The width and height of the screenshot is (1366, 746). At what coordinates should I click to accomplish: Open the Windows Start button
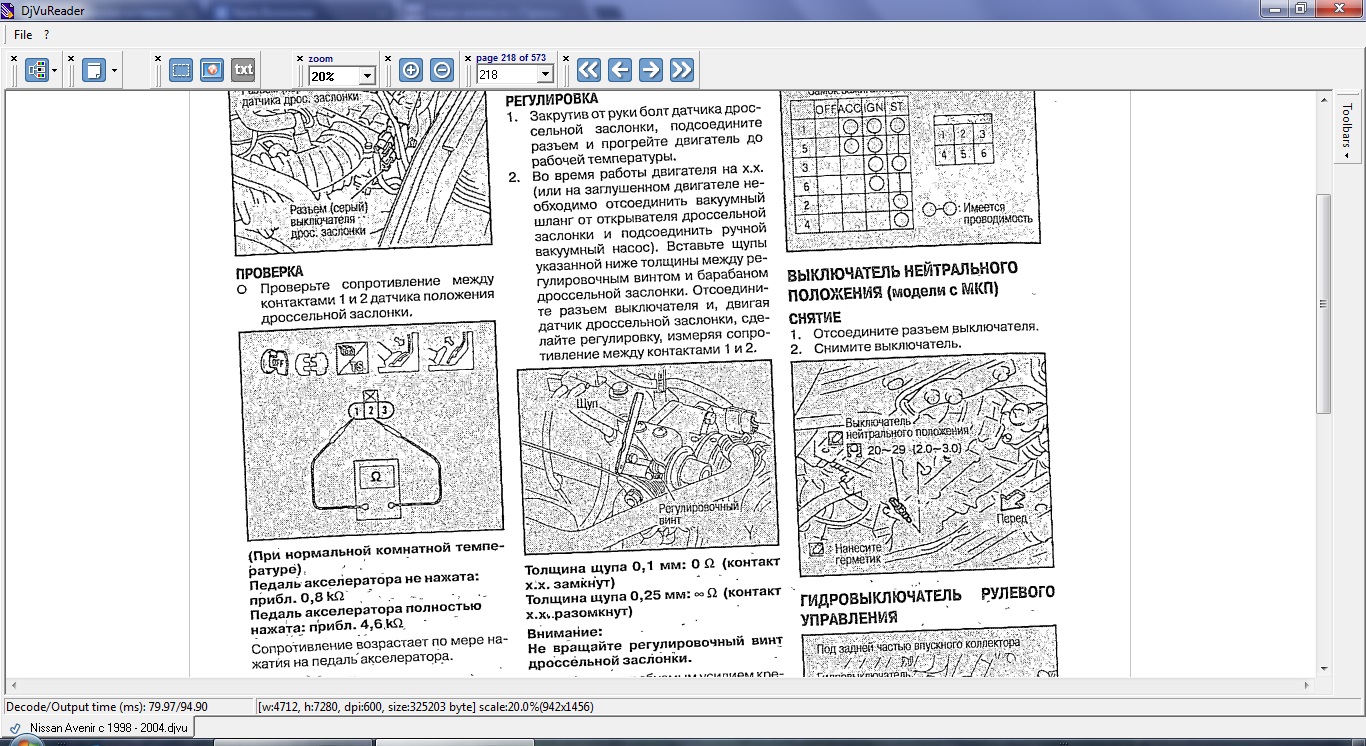[x=28, y=744]
